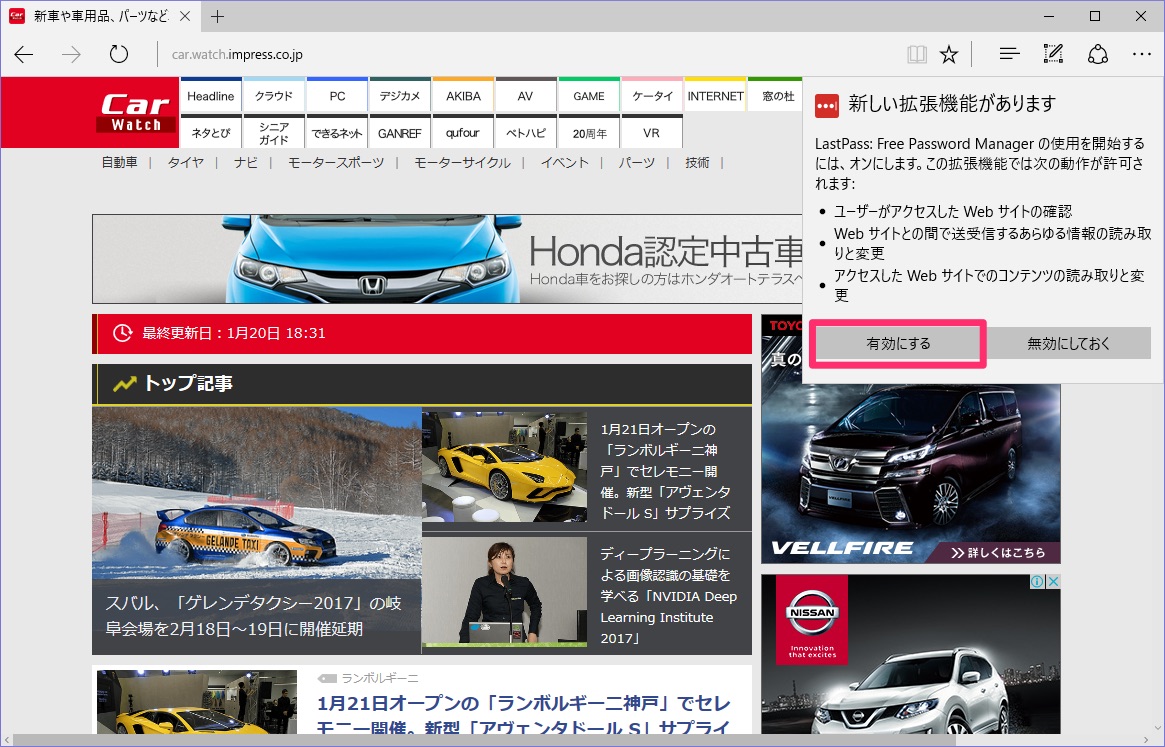Open the NVIDIA speaker photo thumbnail
1165x747 pixels.
click(504, 592)
